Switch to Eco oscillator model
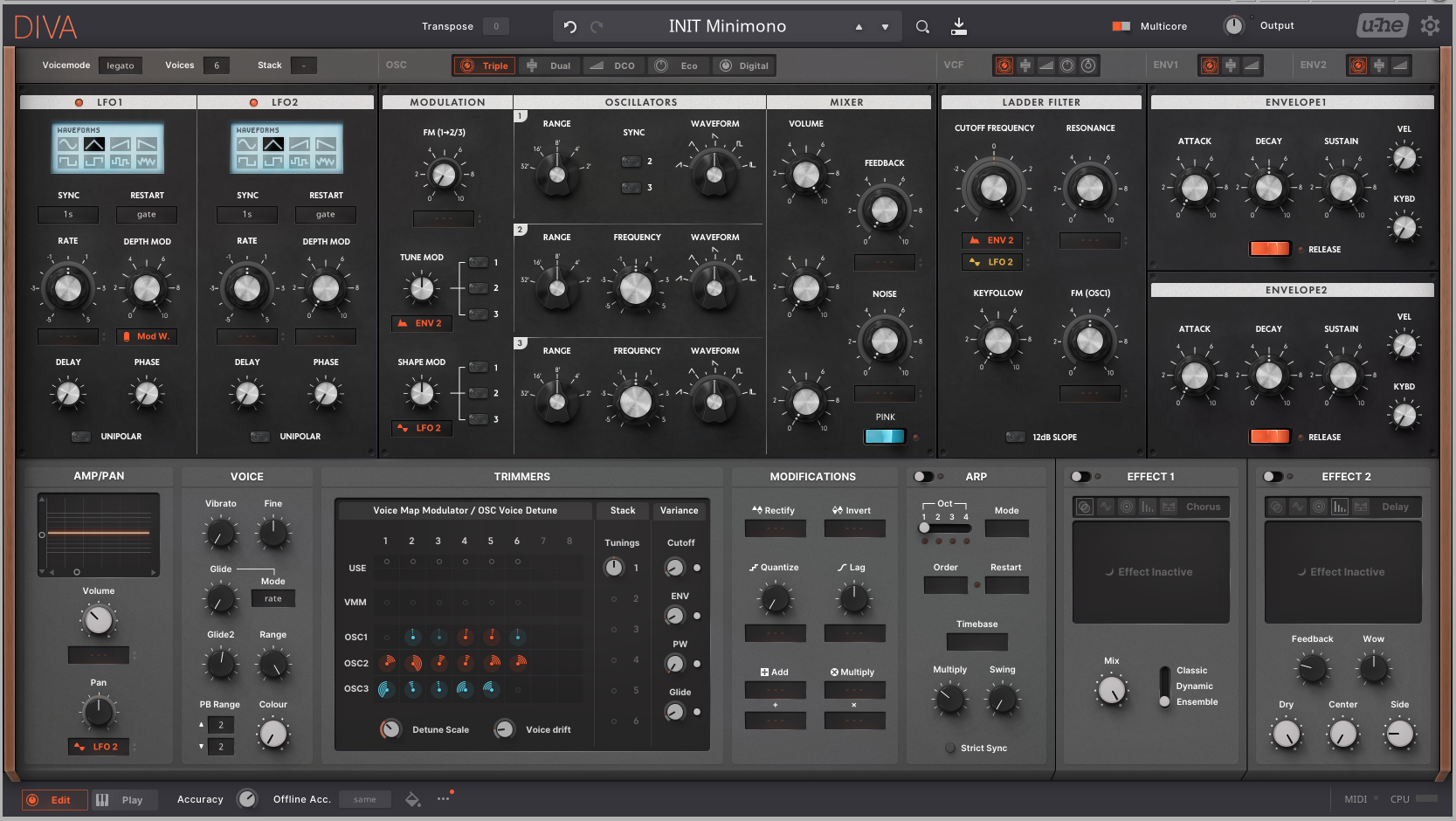The width and height of the screenshot is (1456, 821). [678, 66]
